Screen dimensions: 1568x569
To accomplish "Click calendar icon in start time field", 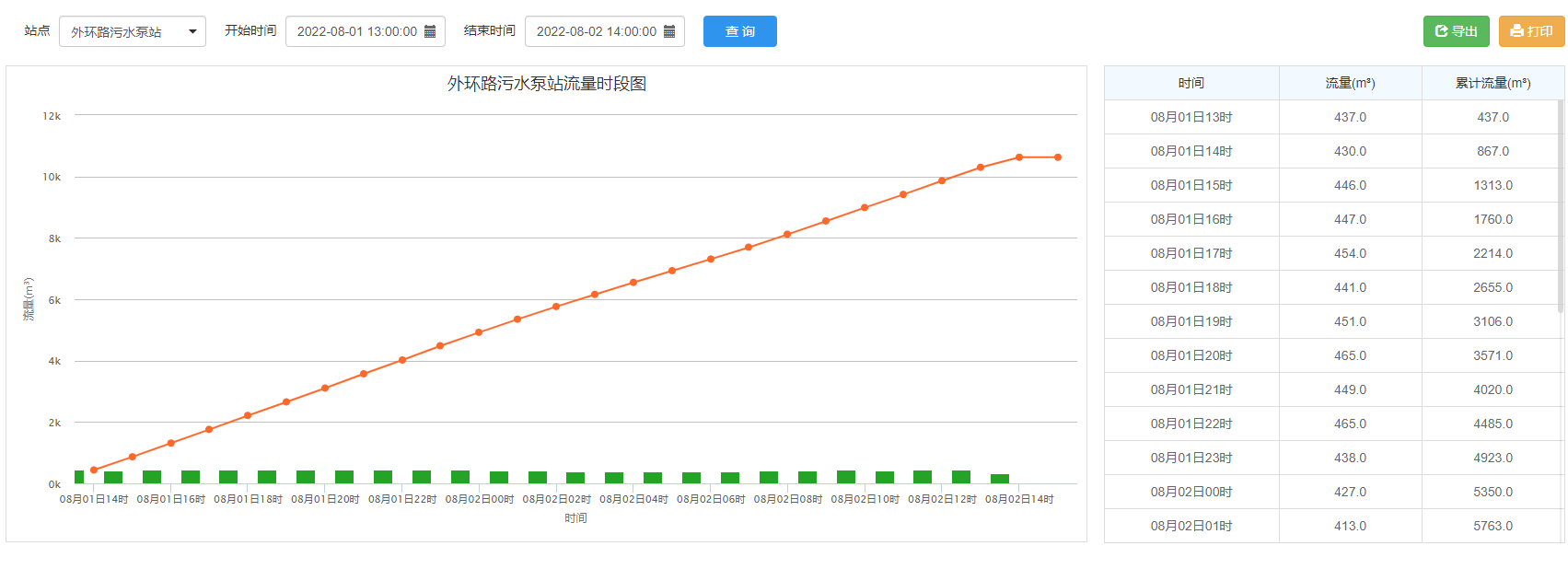I will pyautogui.click(x=430, y=31).
